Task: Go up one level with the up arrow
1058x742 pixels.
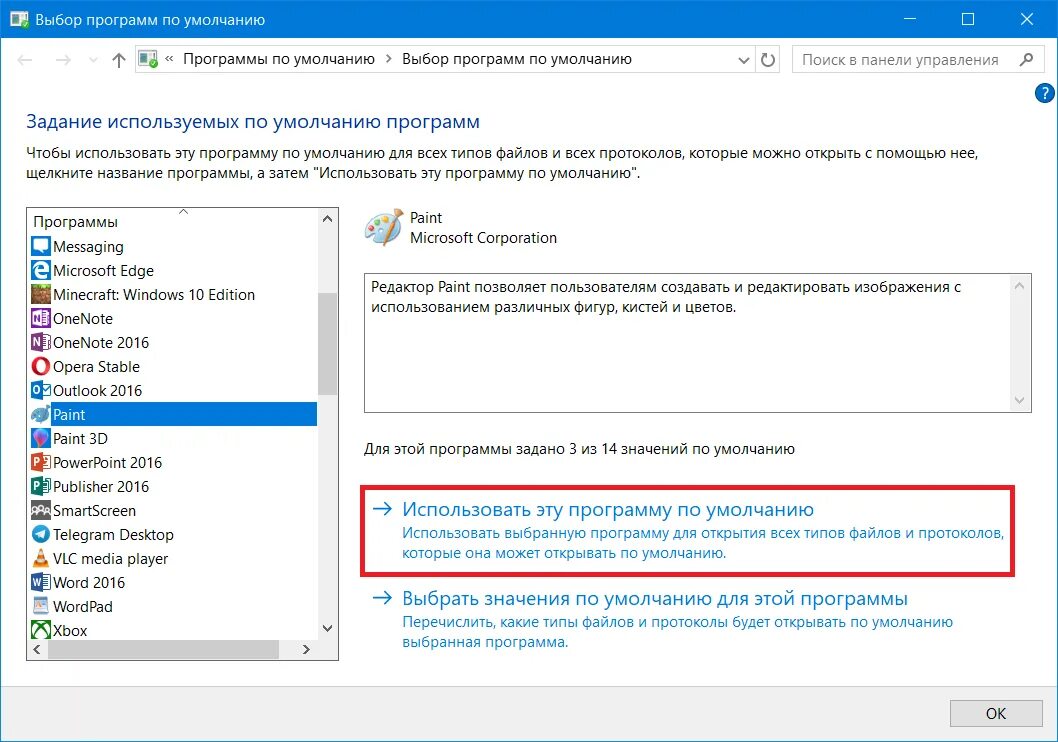Action: click(119, 60)
